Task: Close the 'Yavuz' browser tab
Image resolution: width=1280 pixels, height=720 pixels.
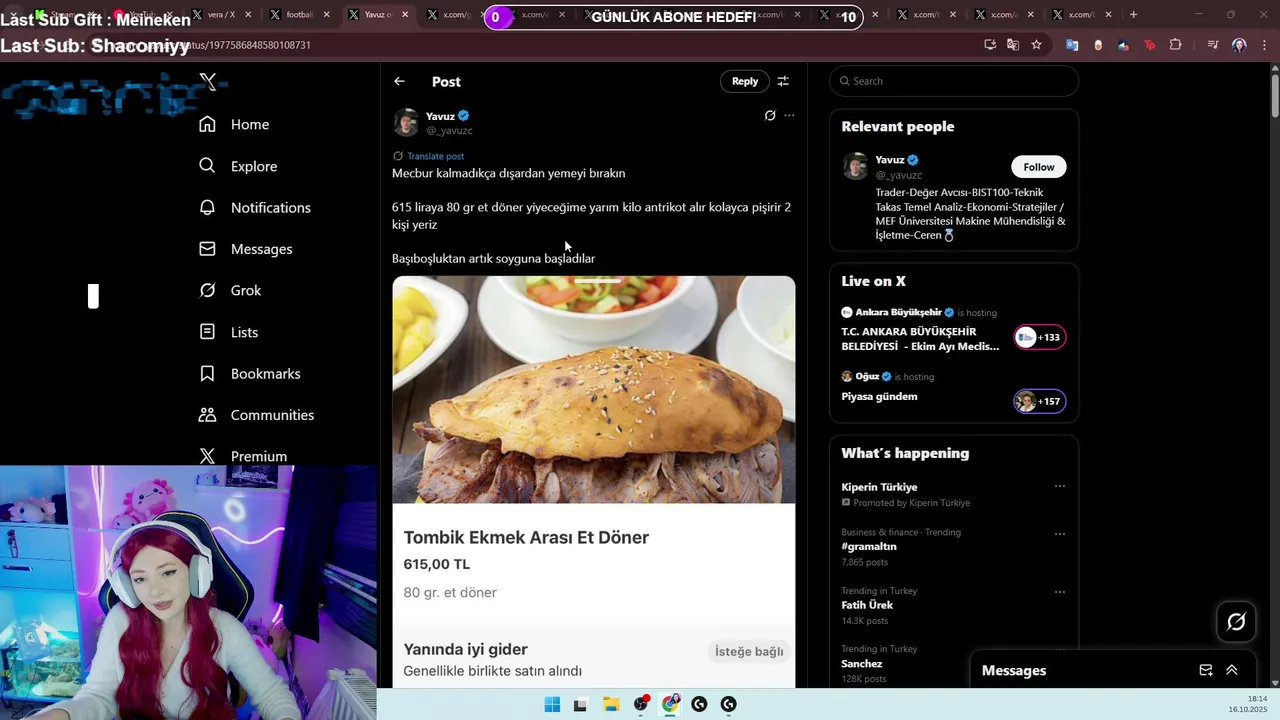Action: point(404,15)
